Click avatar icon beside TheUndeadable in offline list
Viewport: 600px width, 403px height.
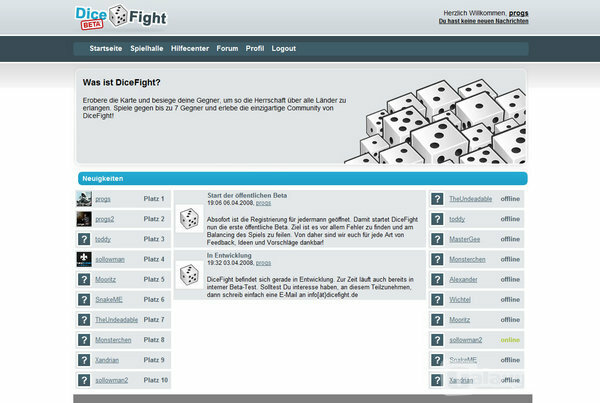click(x=437, y=199)
